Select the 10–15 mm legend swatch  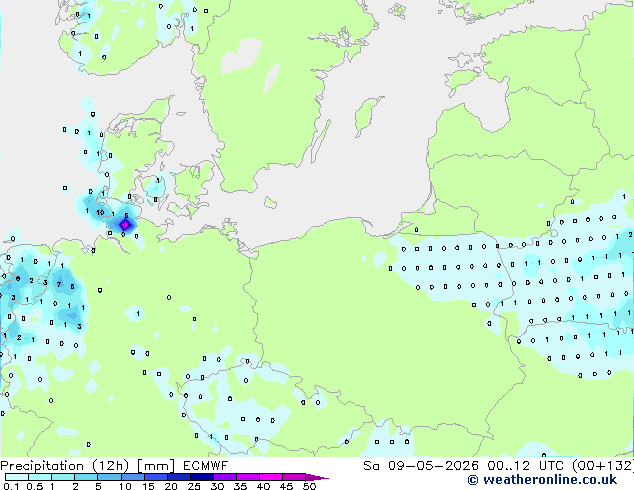[x=133, y=477]
